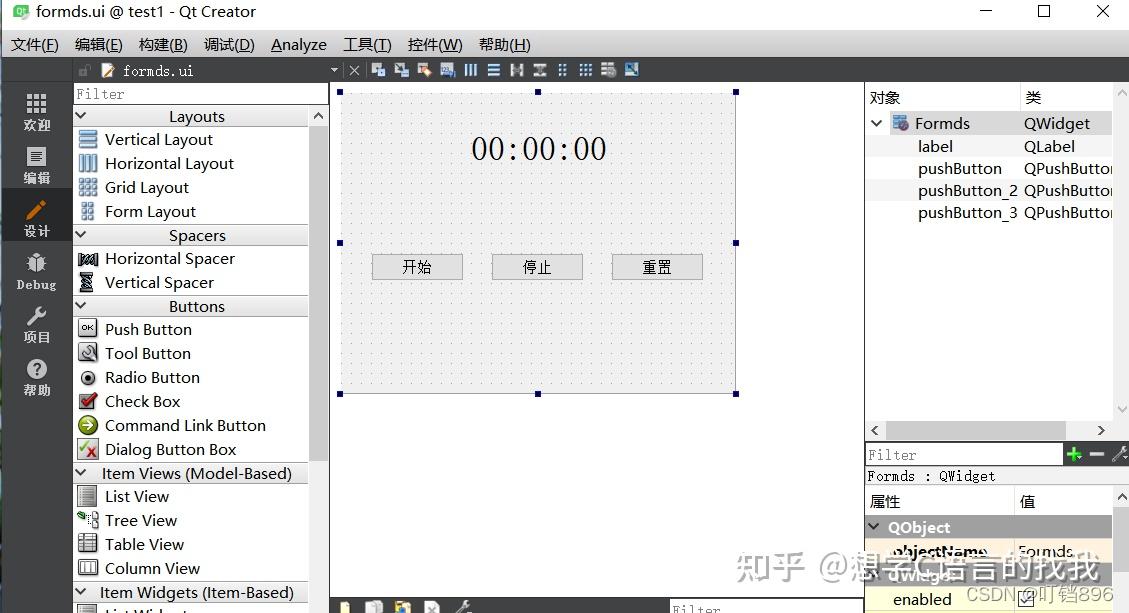Screen dimensions: 1129x613
Task: Select the Radio Button widget in sidebar
Action: tap(152, 377)
